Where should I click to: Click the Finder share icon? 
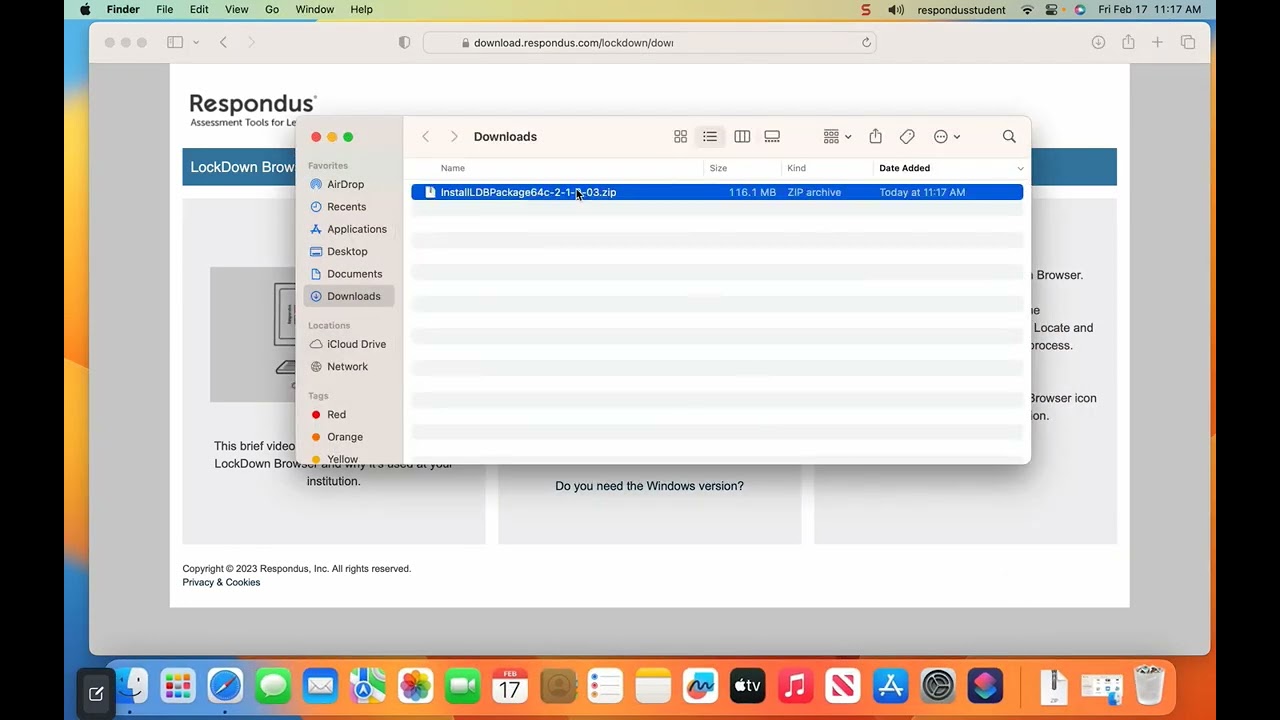coord(875,137)
